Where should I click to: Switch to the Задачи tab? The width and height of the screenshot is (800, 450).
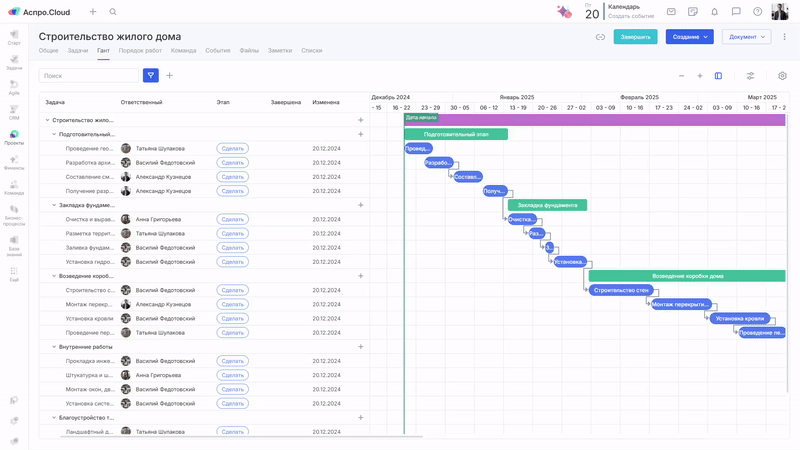(77, 50)
